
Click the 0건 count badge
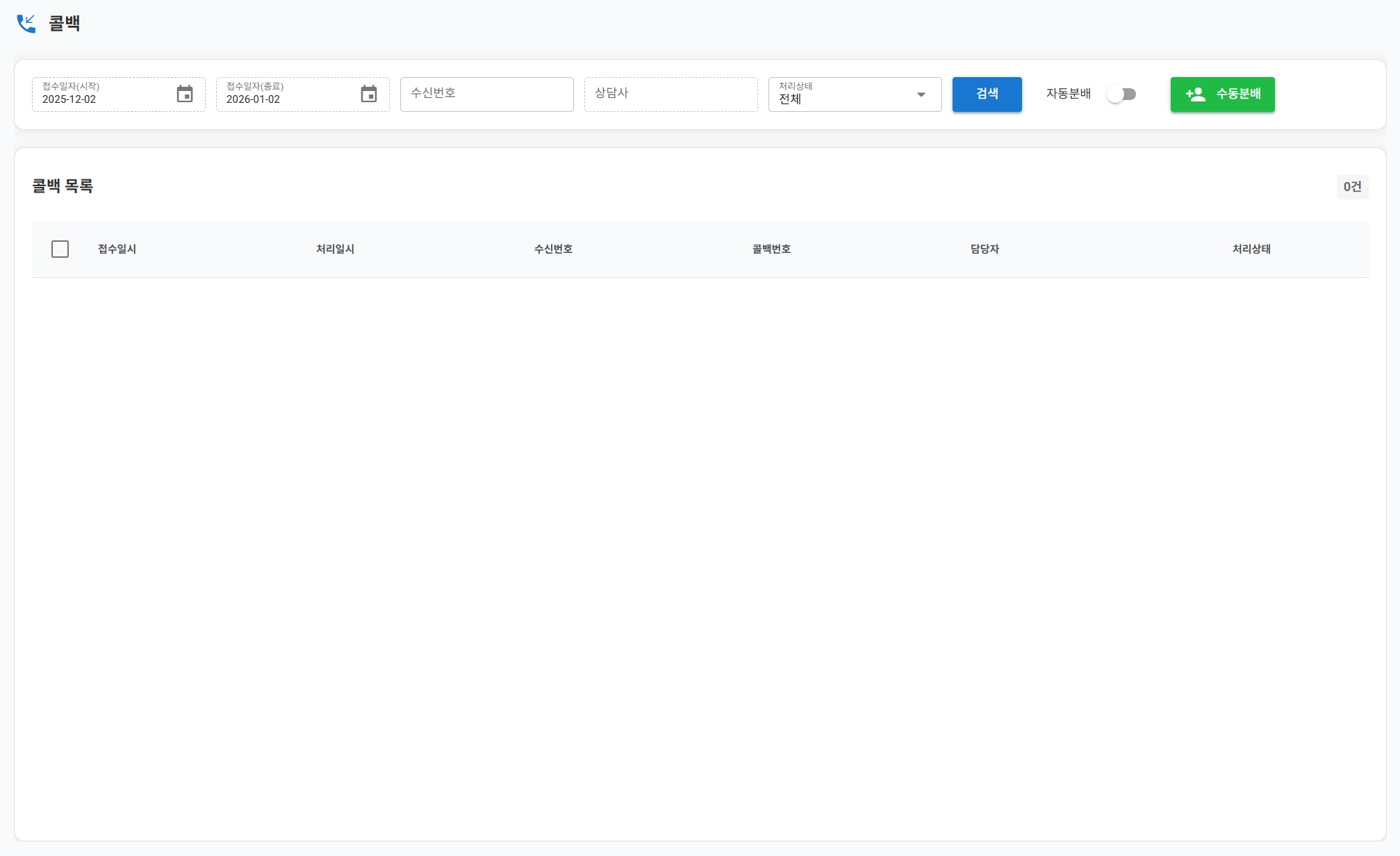[1352, 187]
